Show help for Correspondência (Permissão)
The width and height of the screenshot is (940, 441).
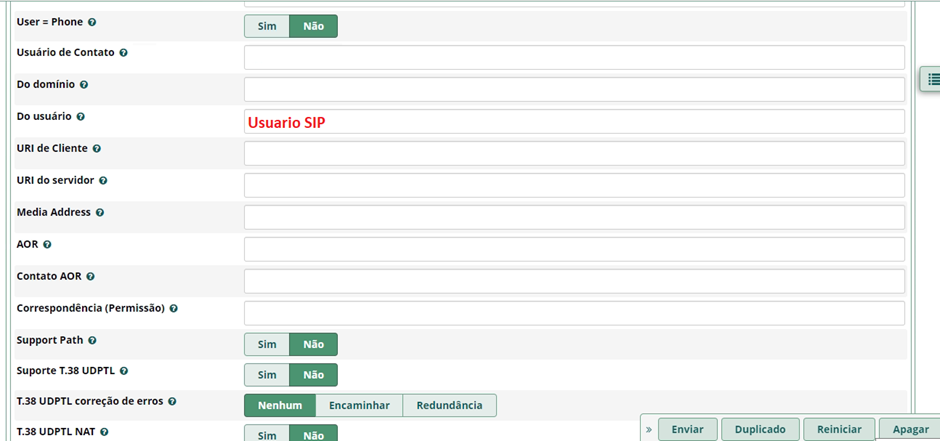[173, 308]
